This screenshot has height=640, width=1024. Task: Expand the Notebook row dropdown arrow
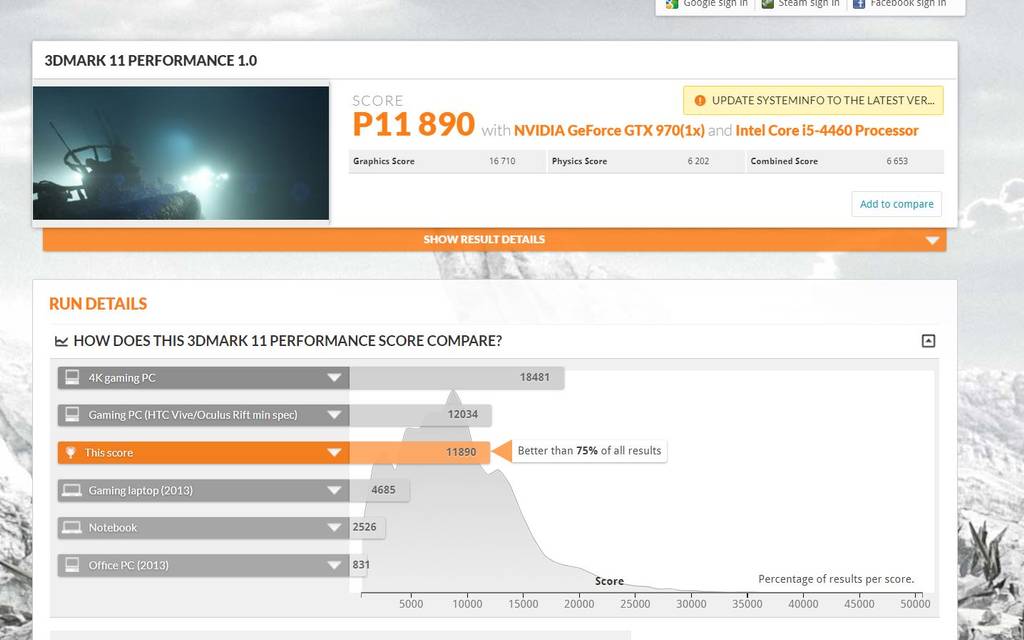coord(334,528)
